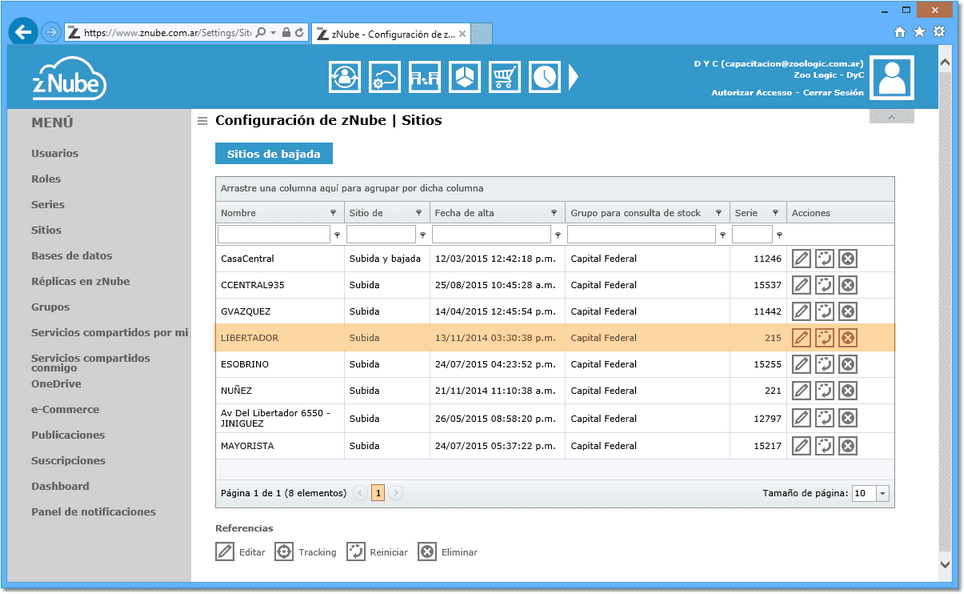Open Nombre column header filter menu

tap(333, 213)
